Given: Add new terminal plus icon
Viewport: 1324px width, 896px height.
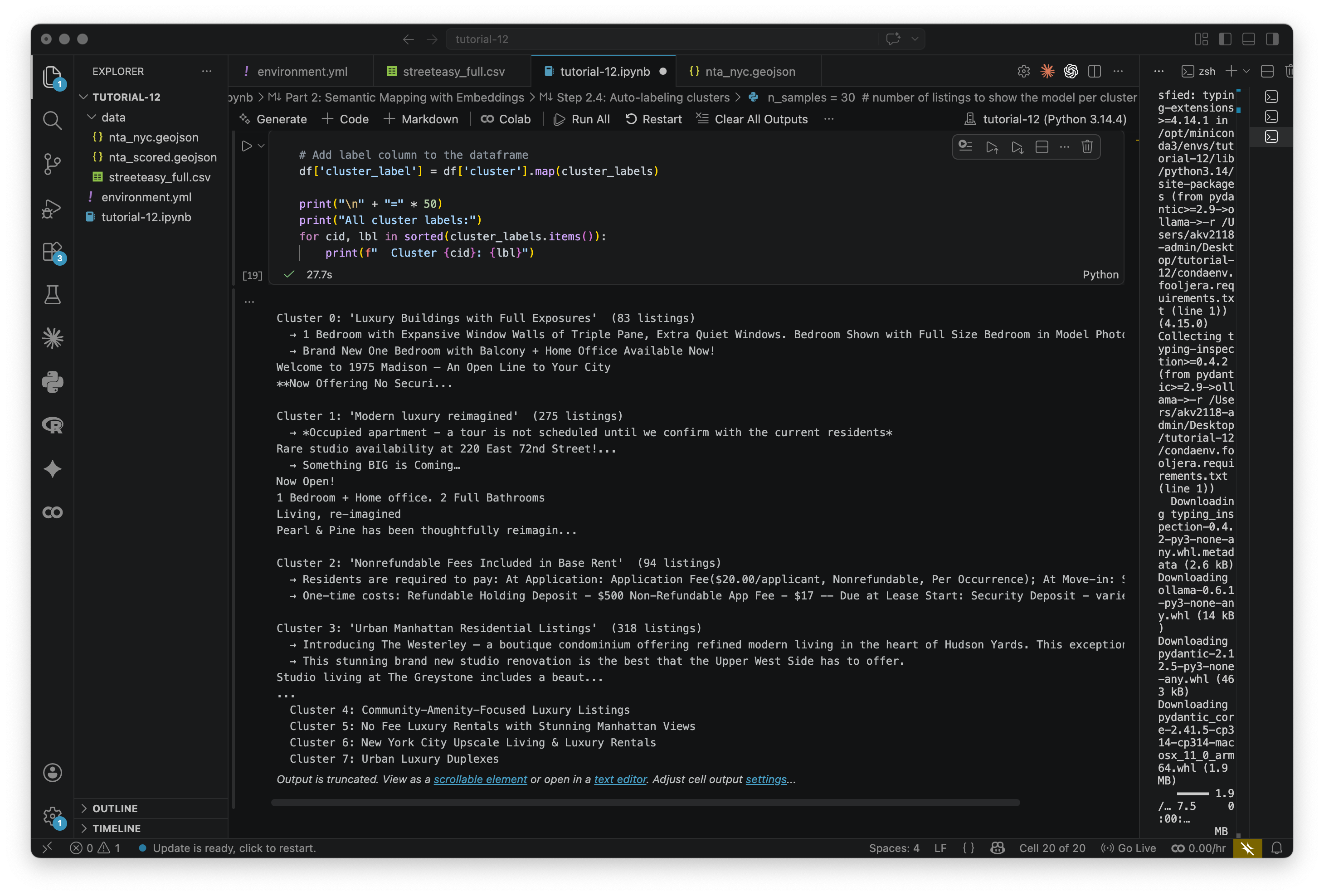Looking at the screenshot, I should [x=1231, y=71].
